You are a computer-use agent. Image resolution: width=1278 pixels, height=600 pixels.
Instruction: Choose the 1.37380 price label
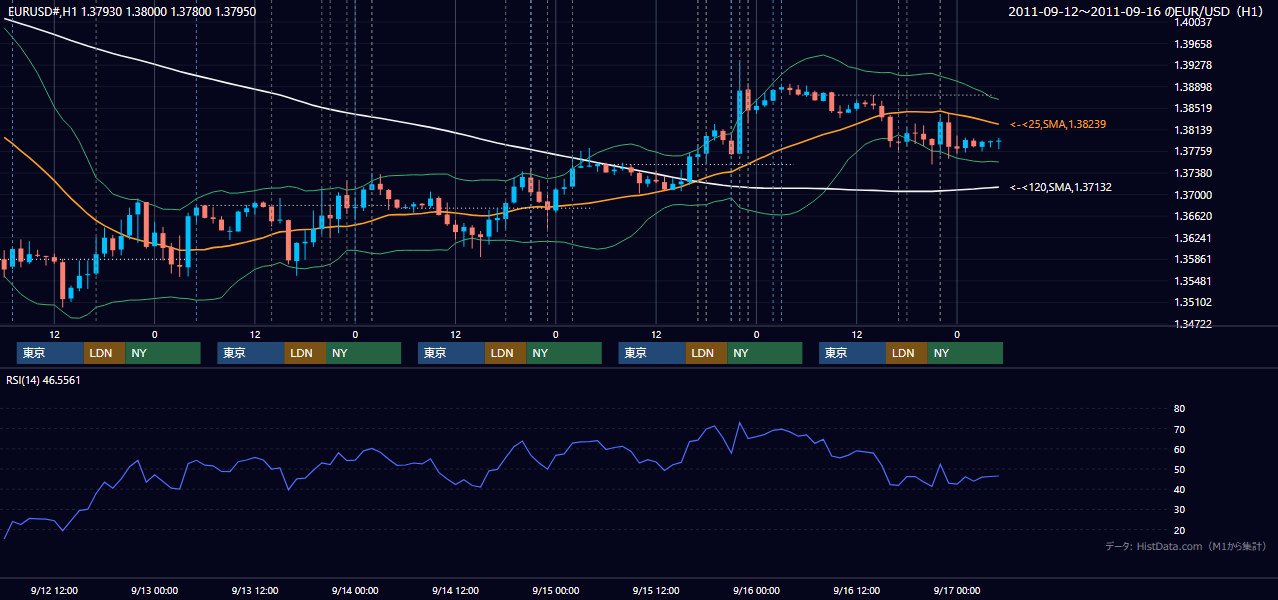[1192, 173]
